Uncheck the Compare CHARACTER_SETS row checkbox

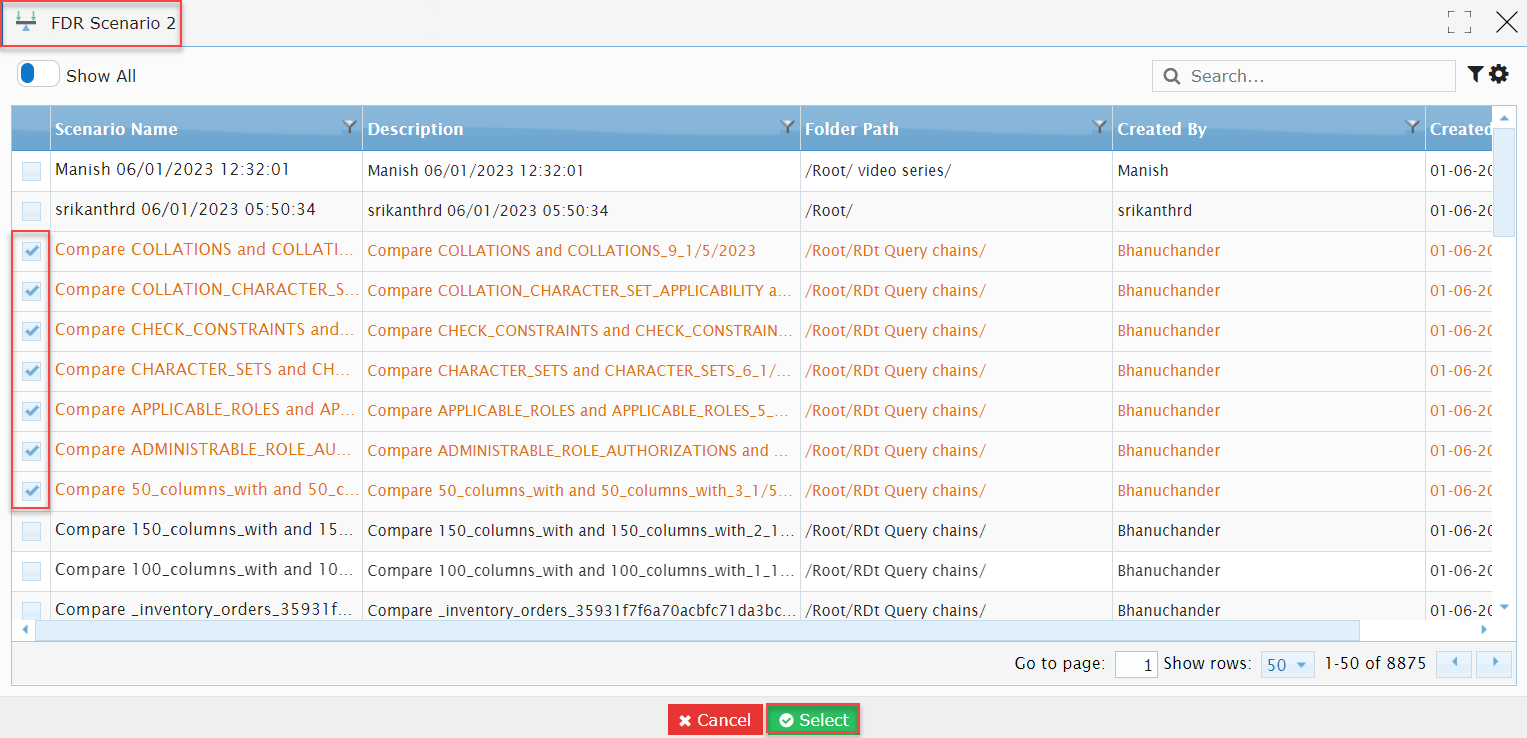click(32, 371)
